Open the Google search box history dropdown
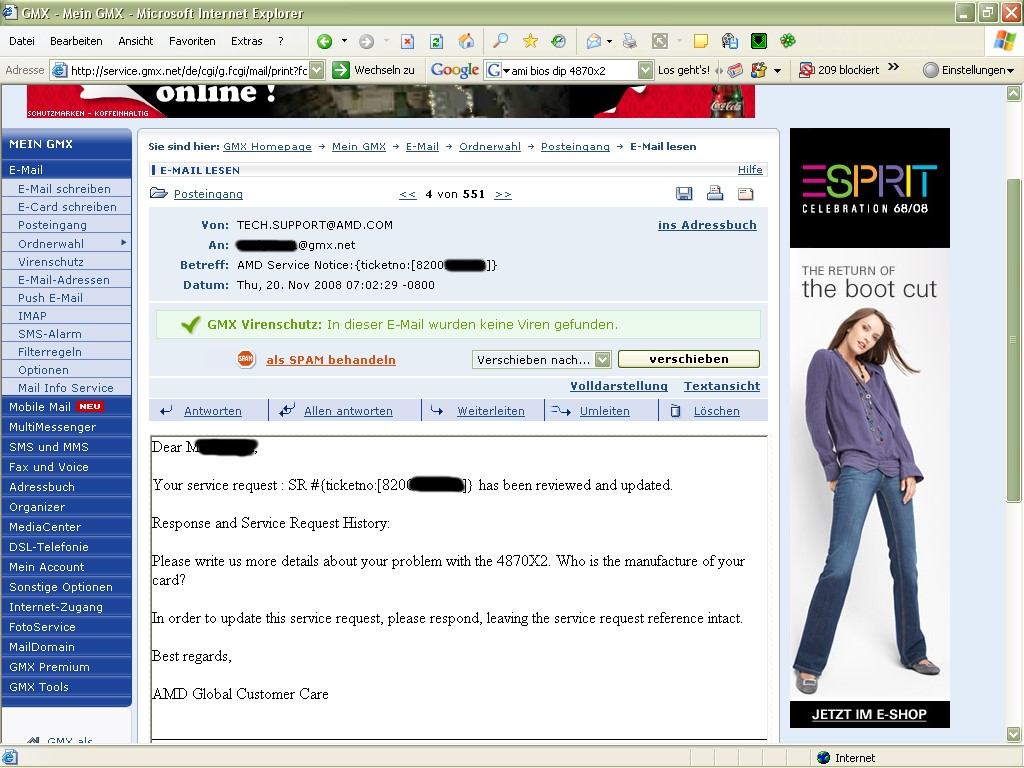 [645, 70]
